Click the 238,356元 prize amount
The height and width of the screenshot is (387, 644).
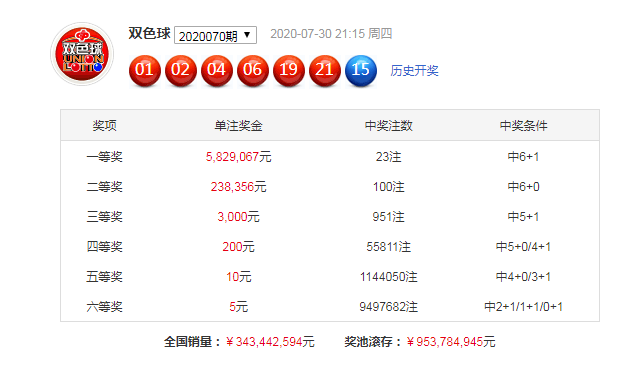(x=238, y=187)
